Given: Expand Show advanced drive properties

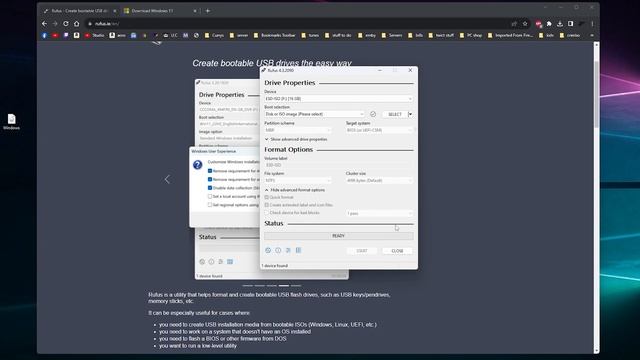Looking at the screenshot, I should [x=296, y=139].
